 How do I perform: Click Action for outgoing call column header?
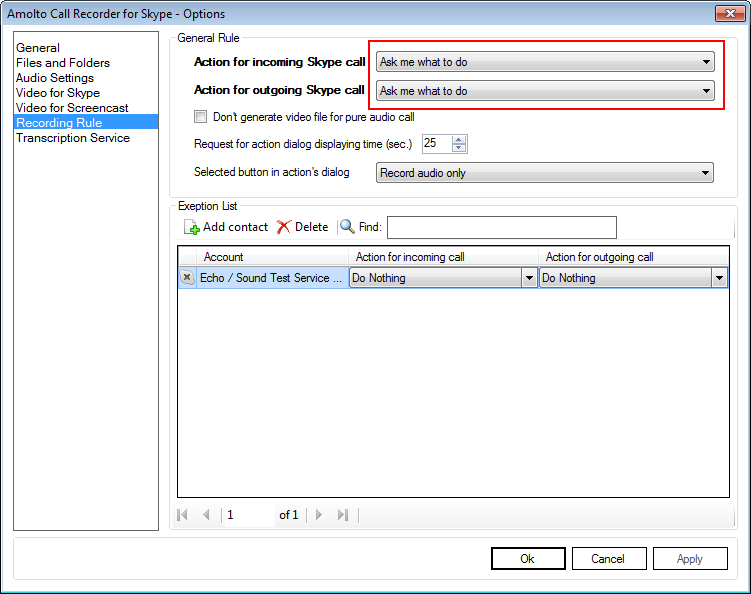633,257
